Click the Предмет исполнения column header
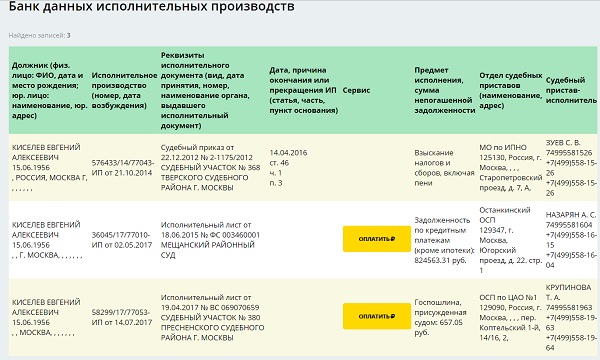 click(x=445, y=90)
